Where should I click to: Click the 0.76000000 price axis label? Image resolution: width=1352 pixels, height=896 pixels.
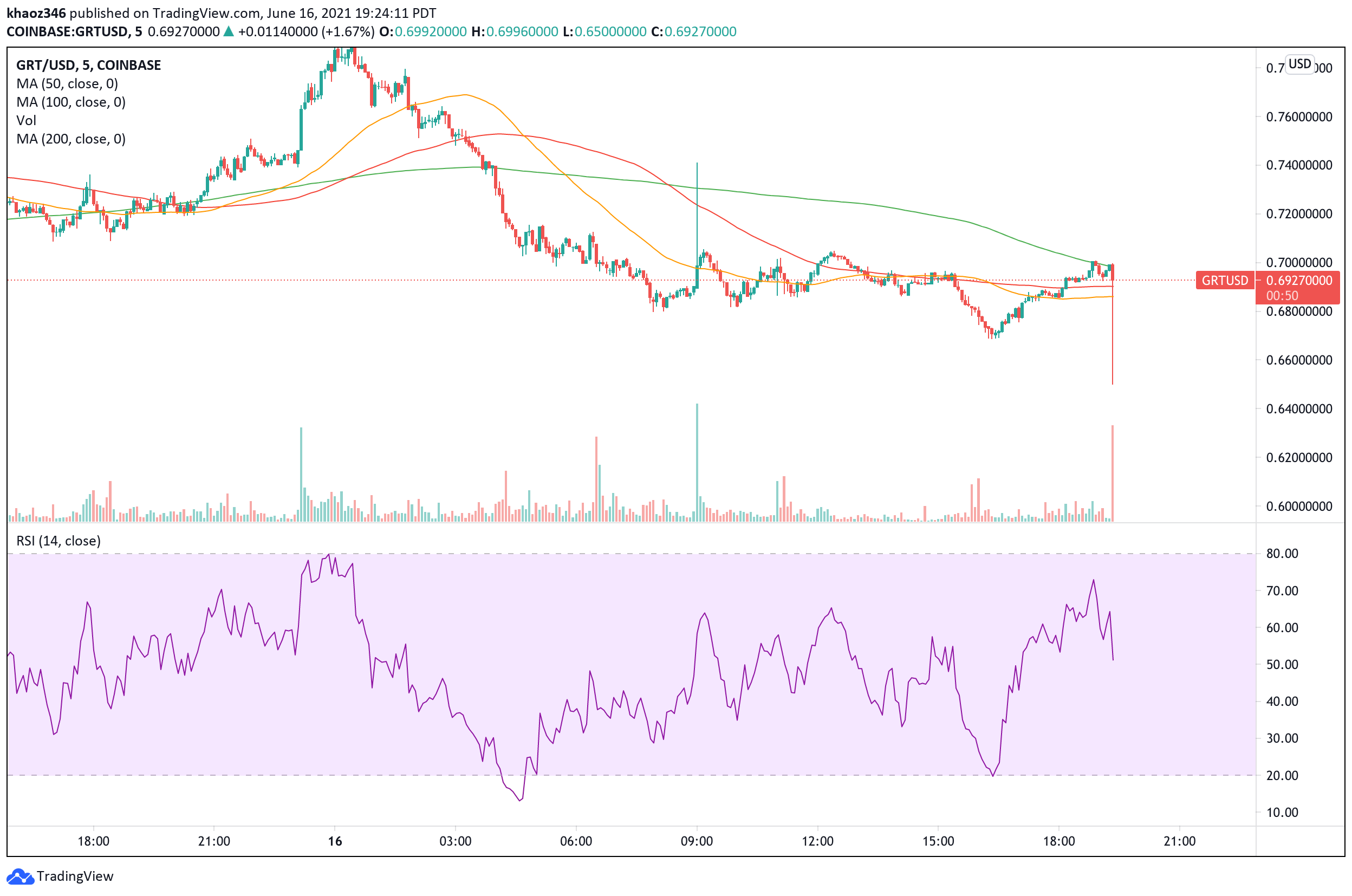[1299, 116]
